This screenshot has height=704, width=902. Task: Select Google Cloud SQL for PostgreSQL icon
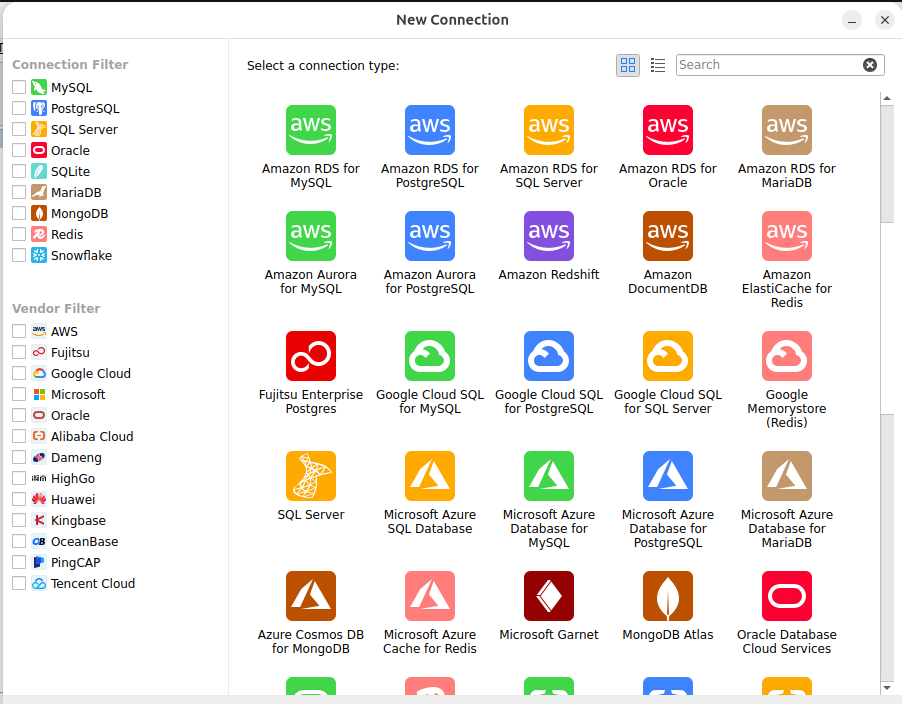(x=548, y=356)
